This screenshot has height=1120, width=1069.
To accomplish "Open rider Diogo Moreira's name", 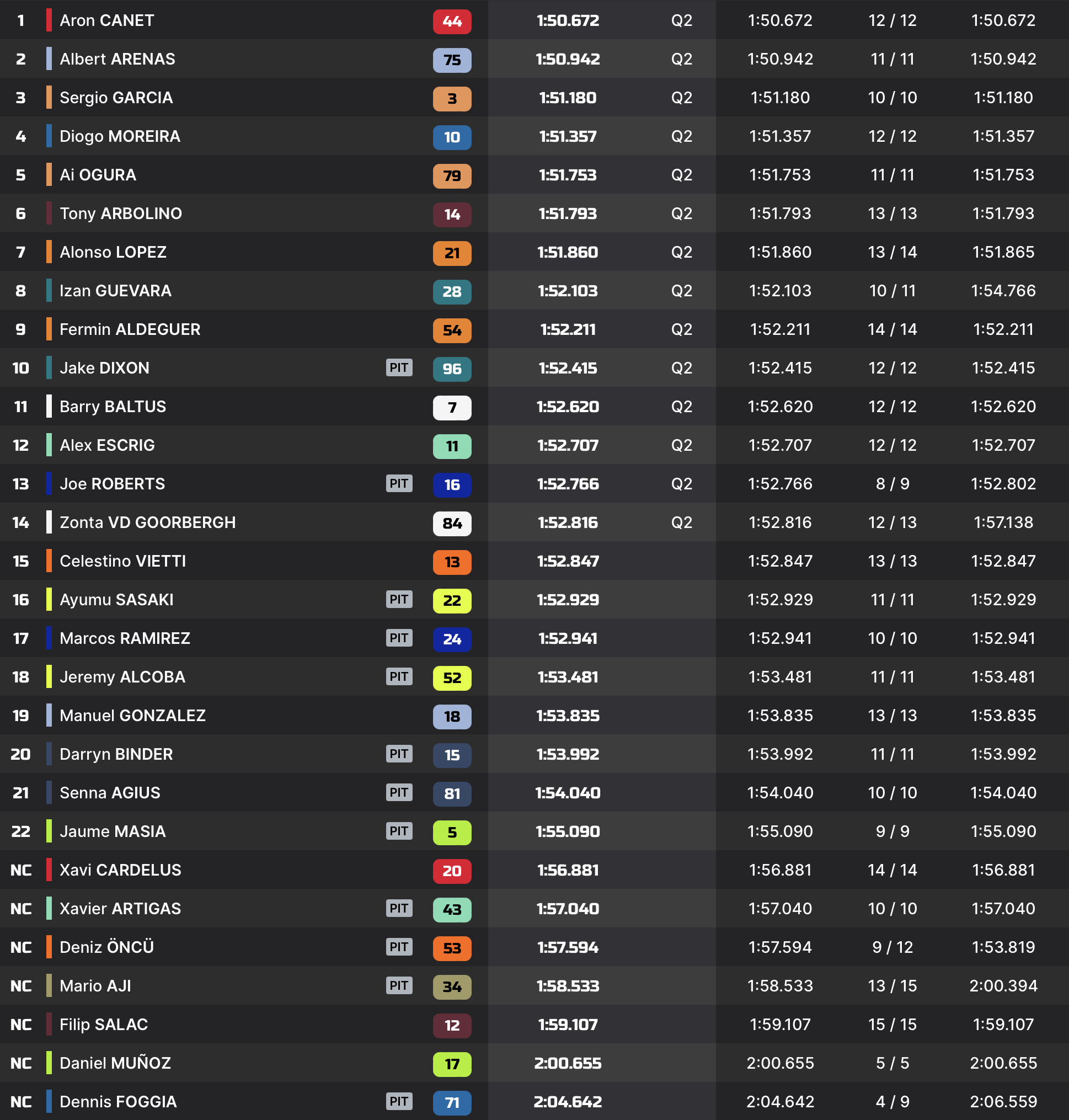I will tap(120, 136).
